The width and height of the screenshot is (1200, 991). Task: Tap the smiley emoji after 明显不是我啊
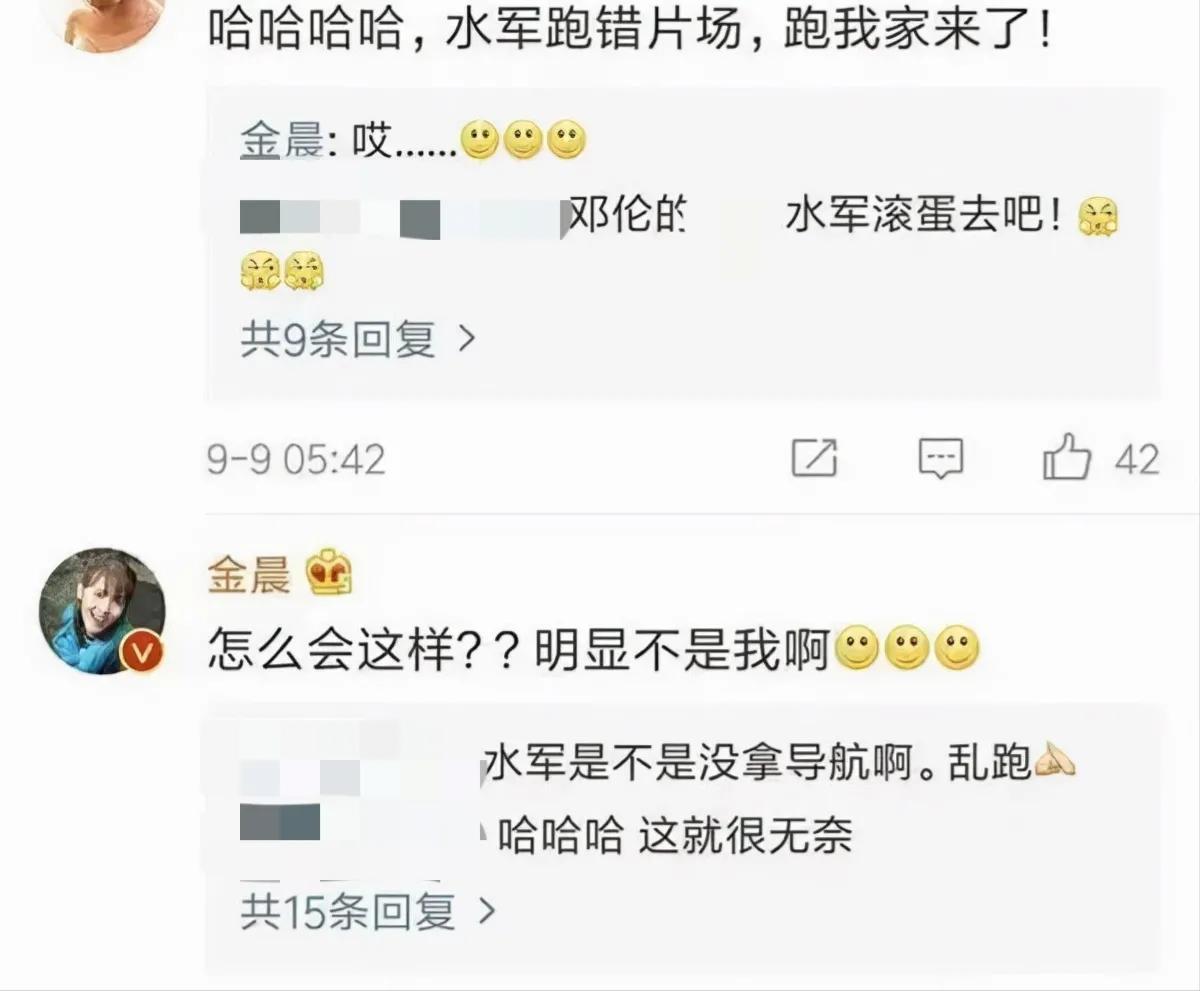tap(856, 653)
